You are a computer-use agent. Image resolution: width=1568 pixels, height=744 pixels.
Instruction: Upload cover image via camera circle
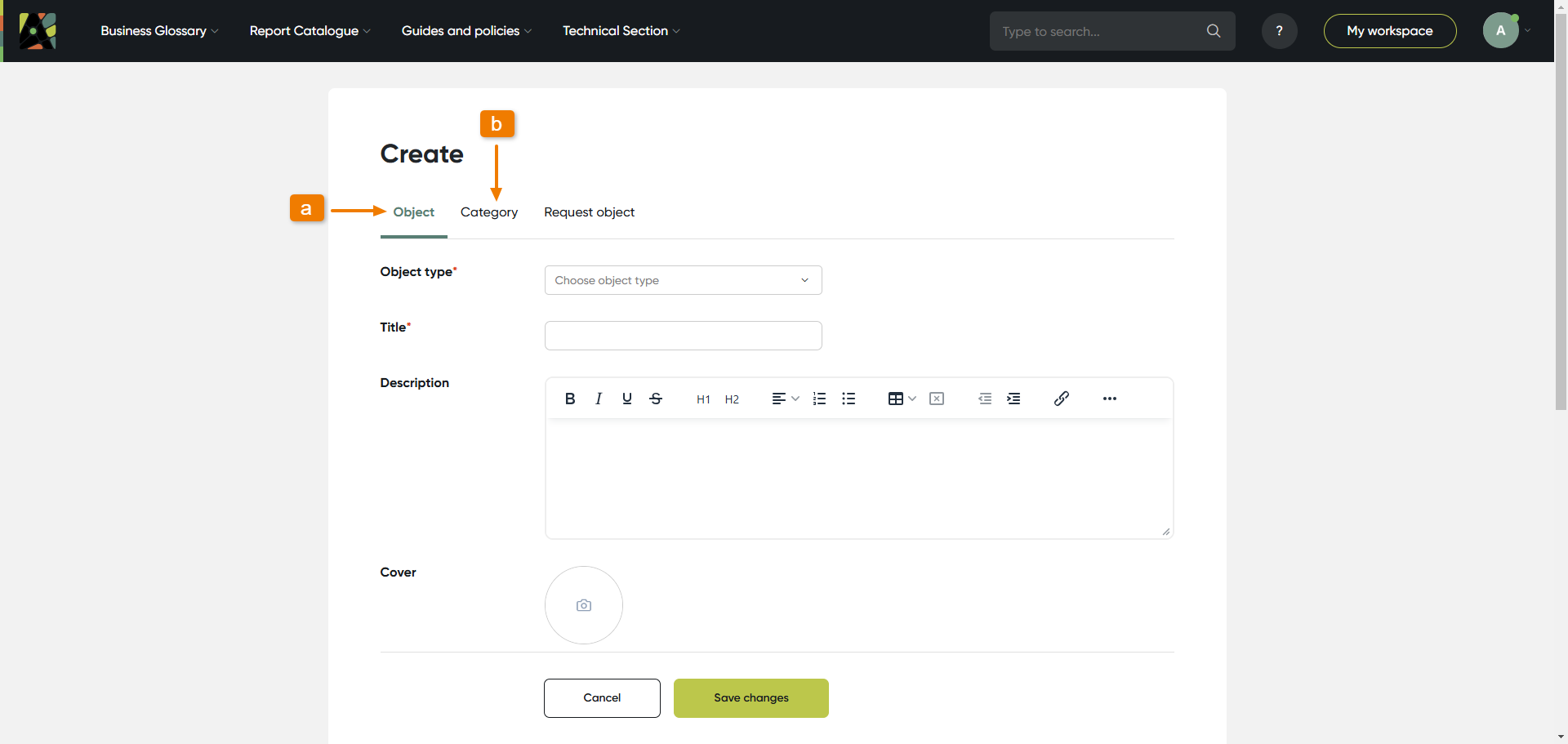coord(584,605)
